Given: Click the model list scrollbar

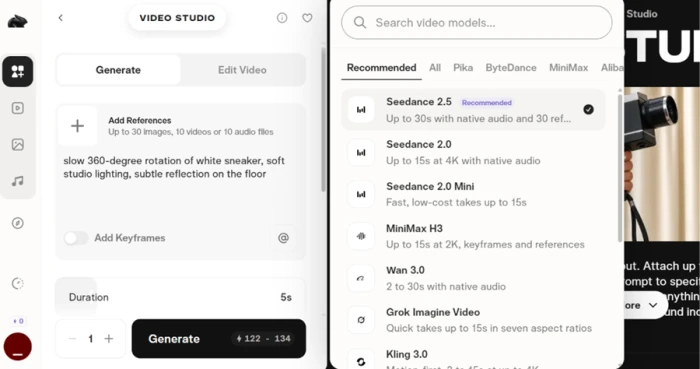Looking at the screenshot, I should 620,167.
